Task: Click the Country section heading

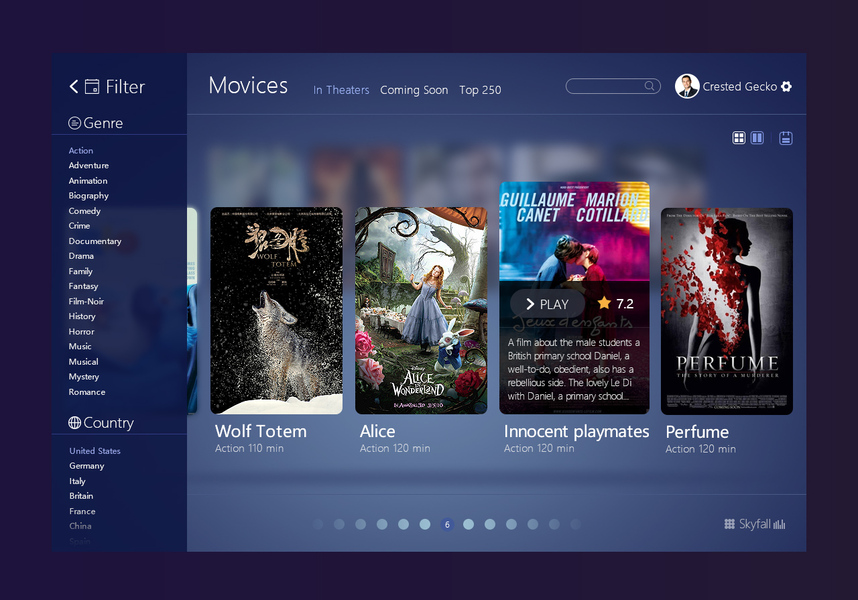Action: [108, 423]
